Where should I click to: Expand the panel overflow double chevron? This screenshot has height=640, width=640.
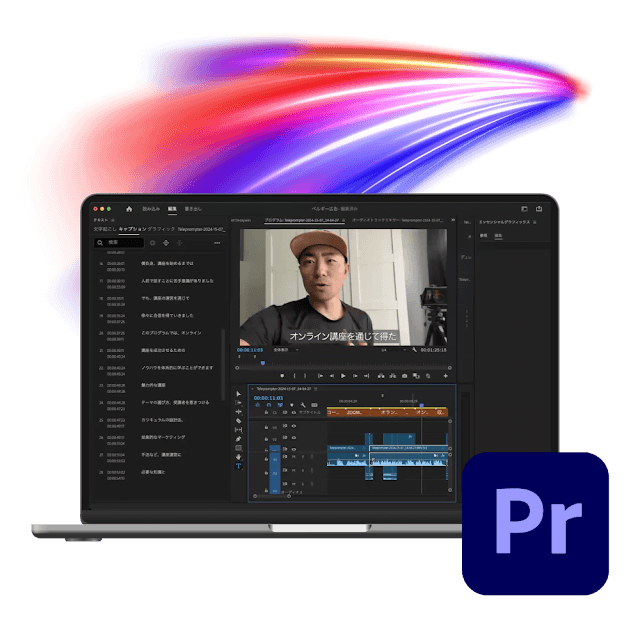pyautogui.click(x=453, y=220)
